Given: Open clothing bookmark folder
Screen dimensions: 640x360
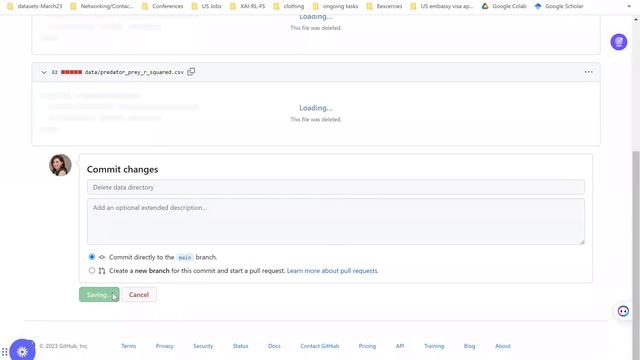Looking at the screenshot, I should tap(289, 6).
